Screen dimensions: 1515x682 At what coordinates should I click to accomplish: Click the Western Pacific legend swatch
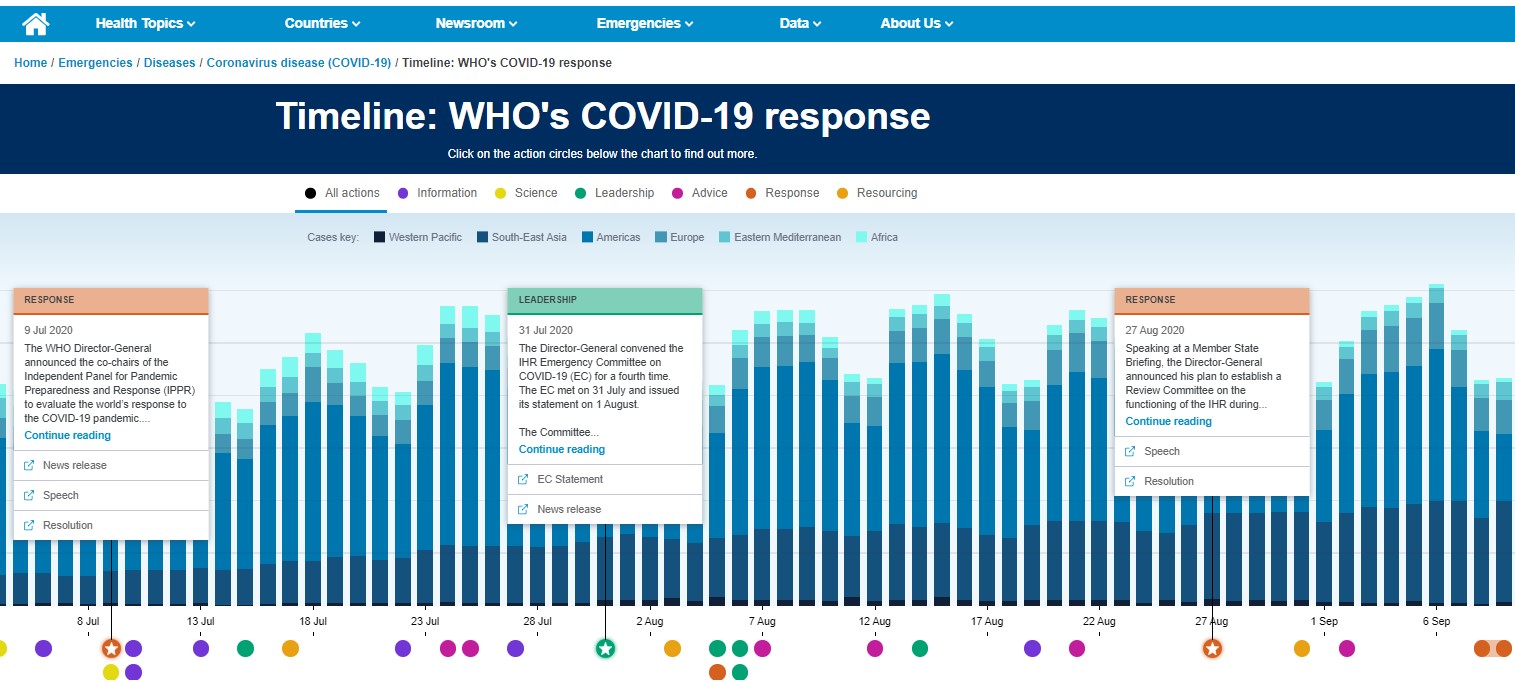coord(379,237)
